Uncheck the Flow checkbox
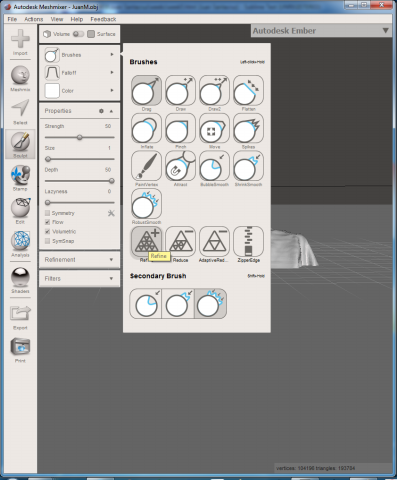 click(x=47, y=222)
